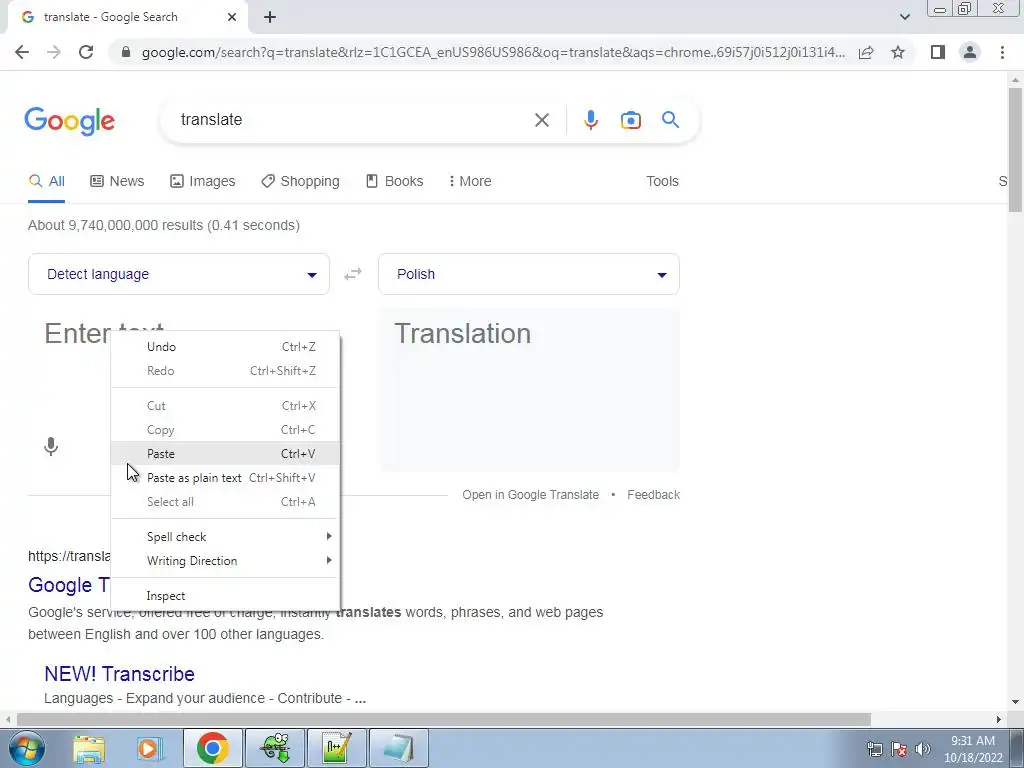Open the Windows Start button

pyautogui.click(x=26, y=748)
